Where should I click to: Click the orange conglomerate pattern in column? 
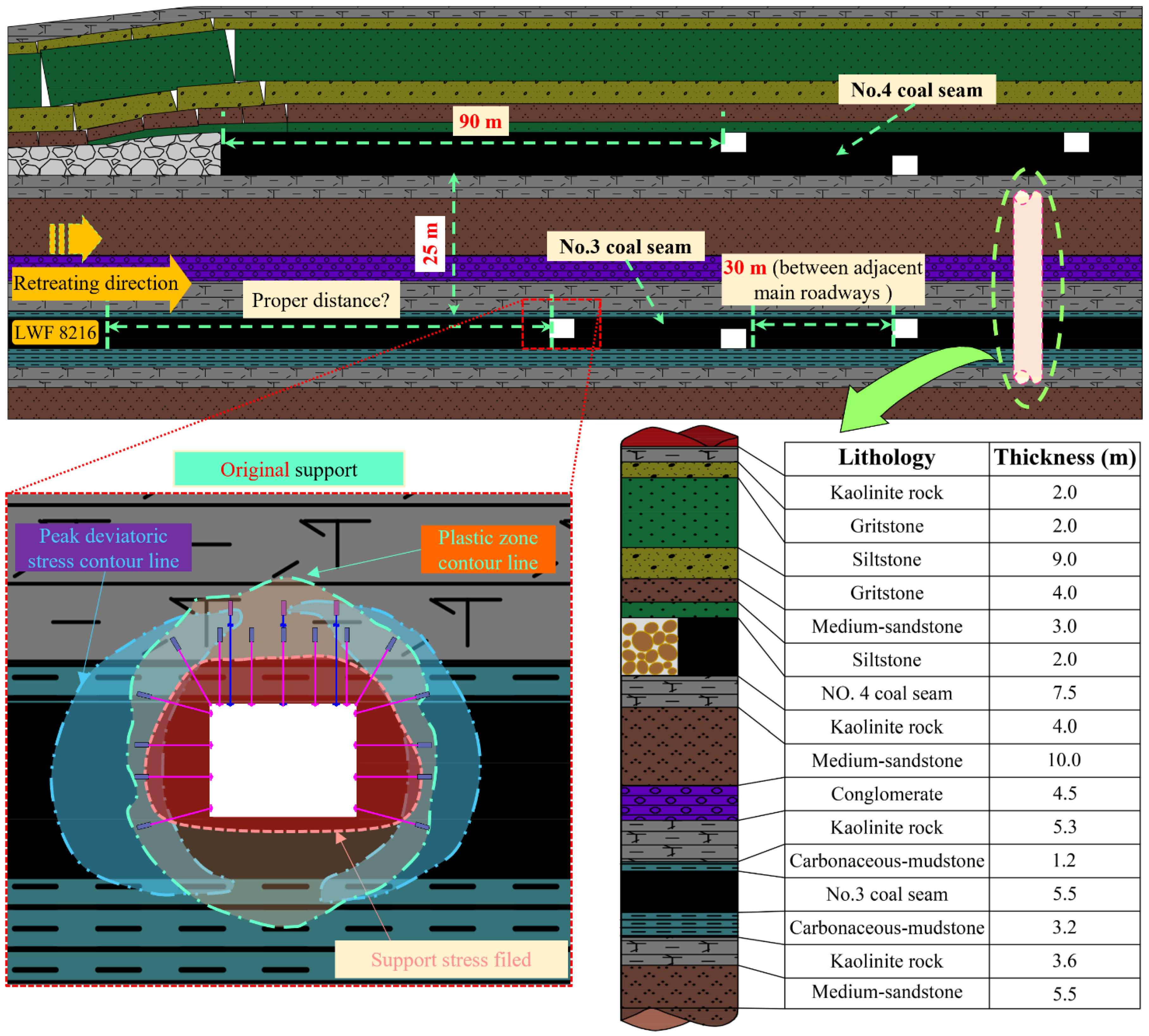point(649,647)
